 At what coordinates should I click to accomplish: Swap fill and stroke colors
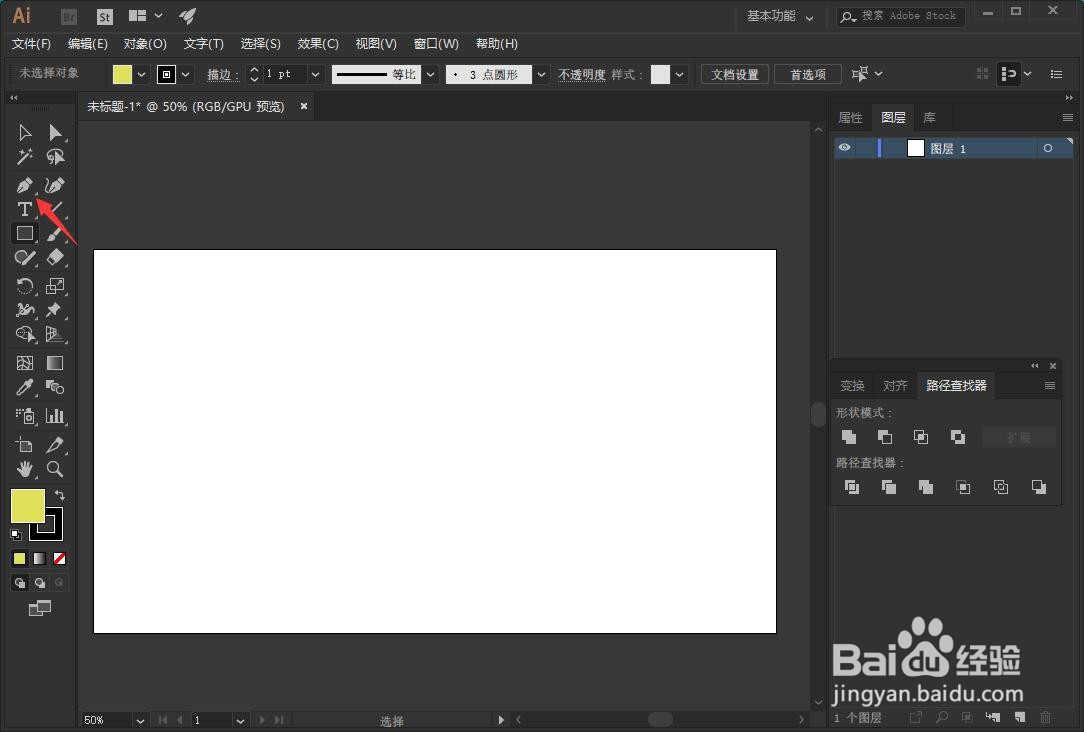[60, 495]
